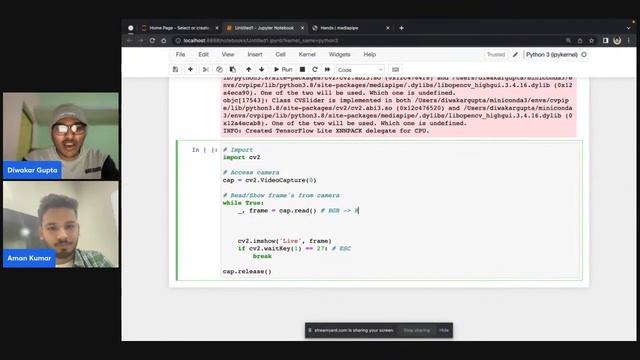The image size is (640, 360).
Task: Click the kernel idle circle indicator
Action: [584, 54]
